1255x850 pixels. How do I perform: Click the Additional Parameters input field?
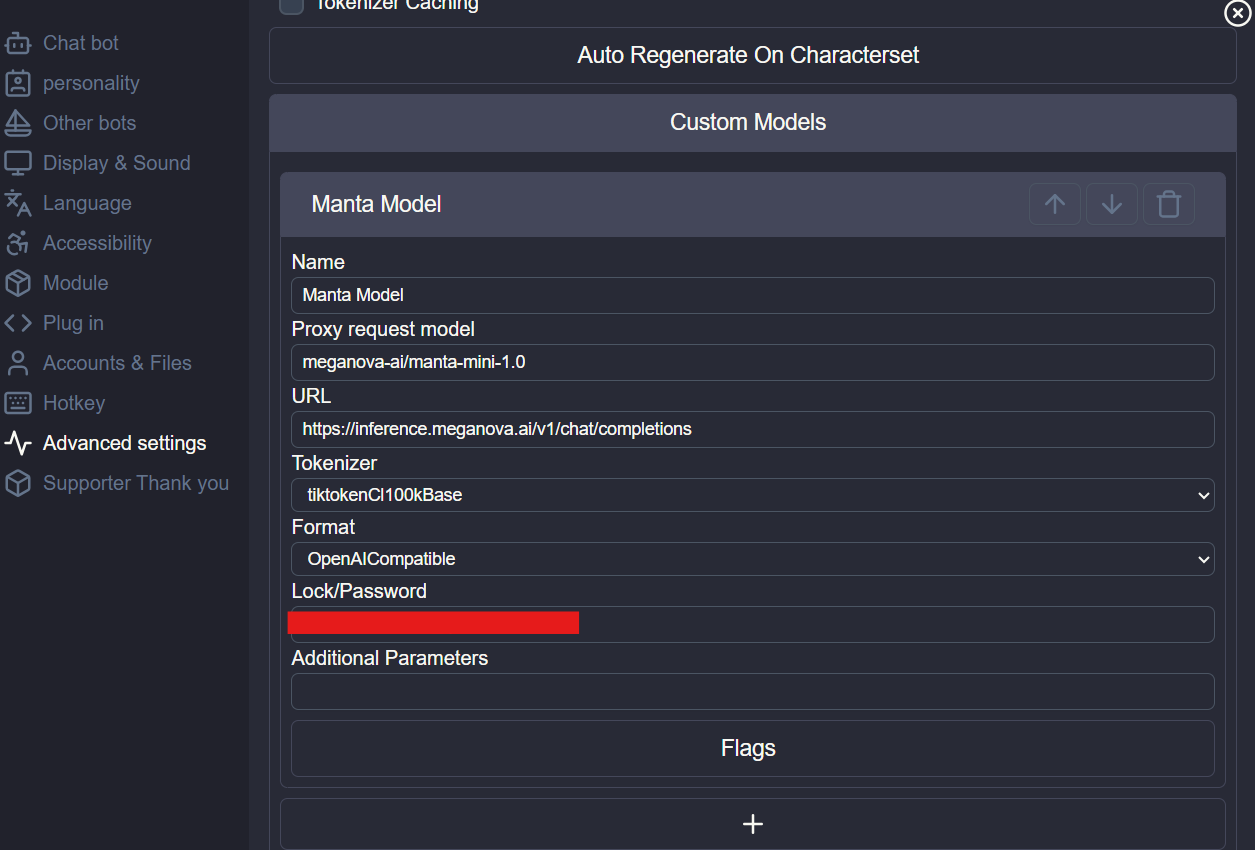coord(752,691)
